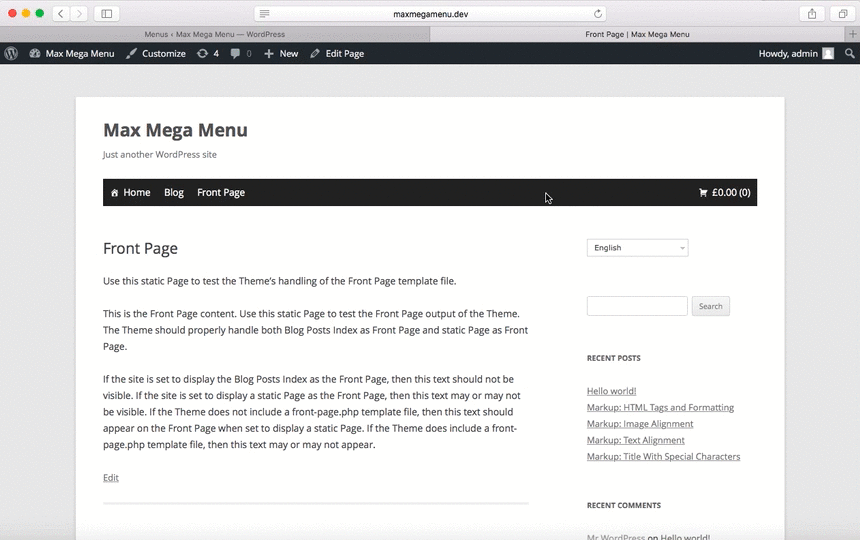Screen dimensions: 860x540
Task: Click the Safari reload page icon
Action: click(x=598, y=14)
